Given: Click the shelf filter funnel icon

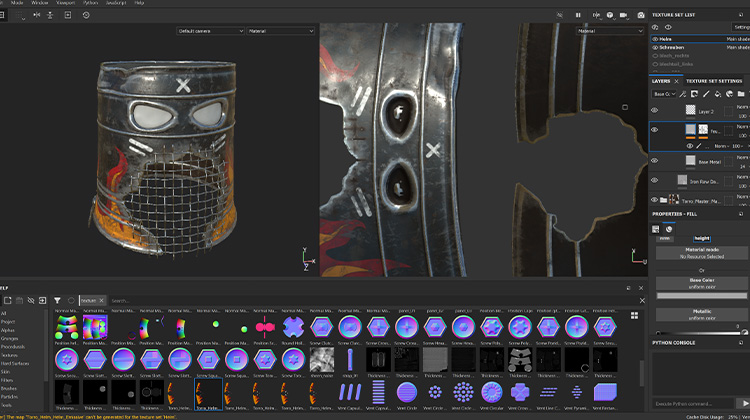Looking at the screenshot, I should click(x=57, y=300).
